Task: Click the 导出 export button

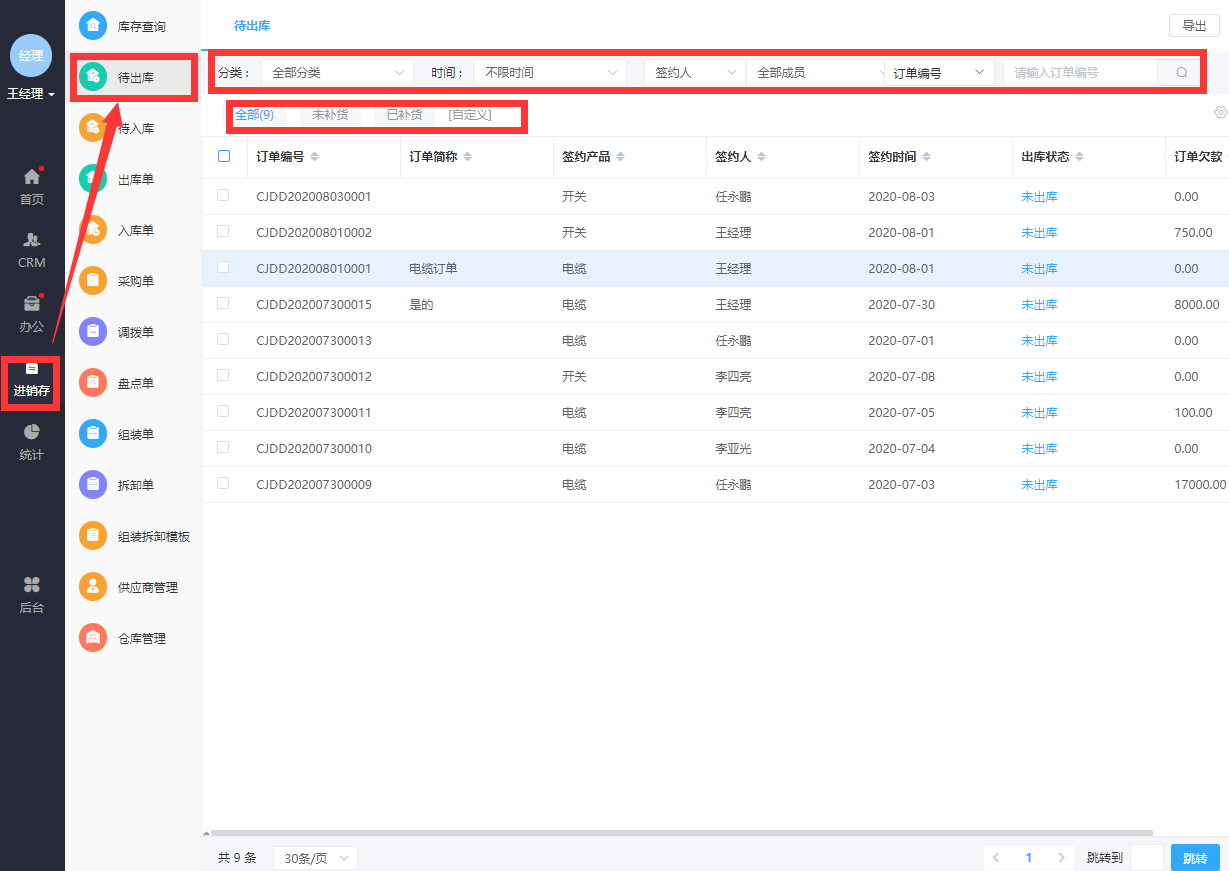Action: click(x=1194, y=27)
